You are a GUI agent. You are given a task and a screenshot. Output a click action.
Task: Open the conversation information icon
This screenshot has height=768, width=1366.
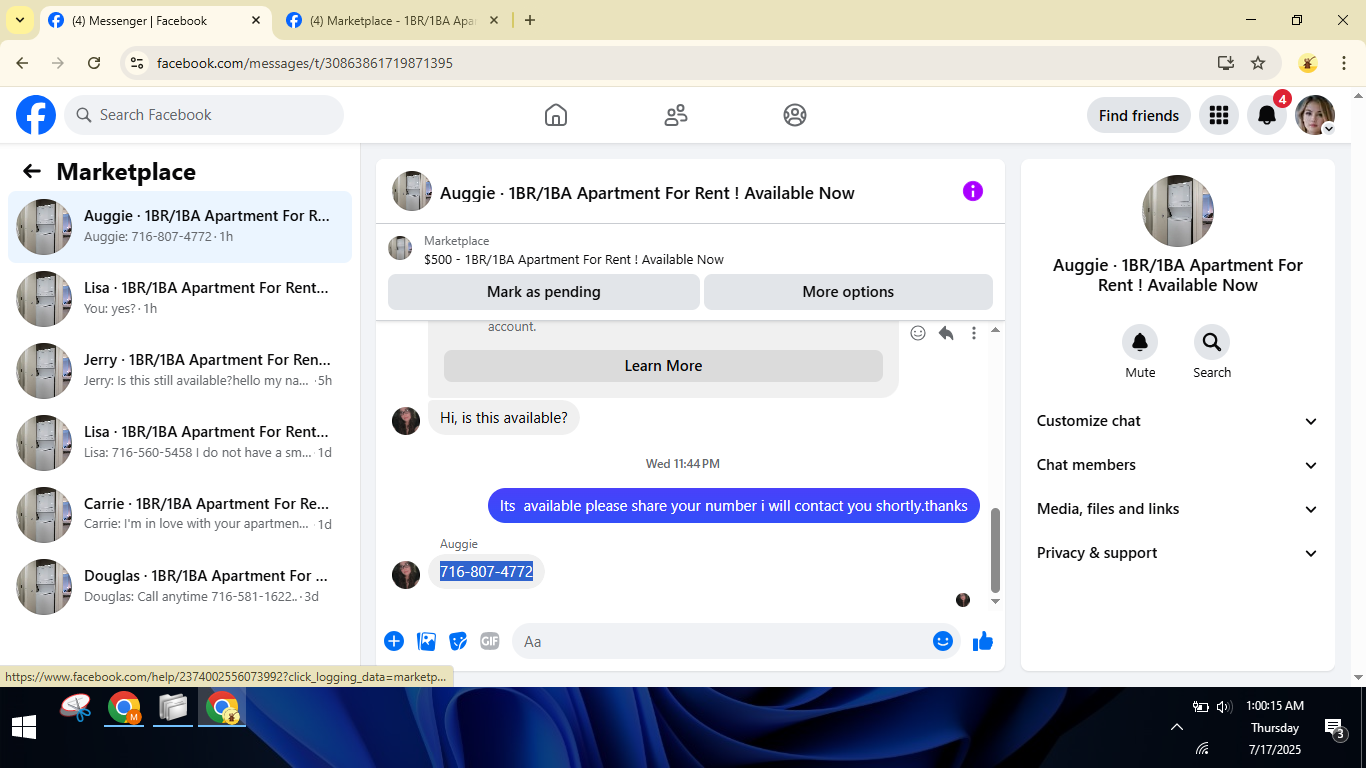pyautogui.click(x=973, y=191)
